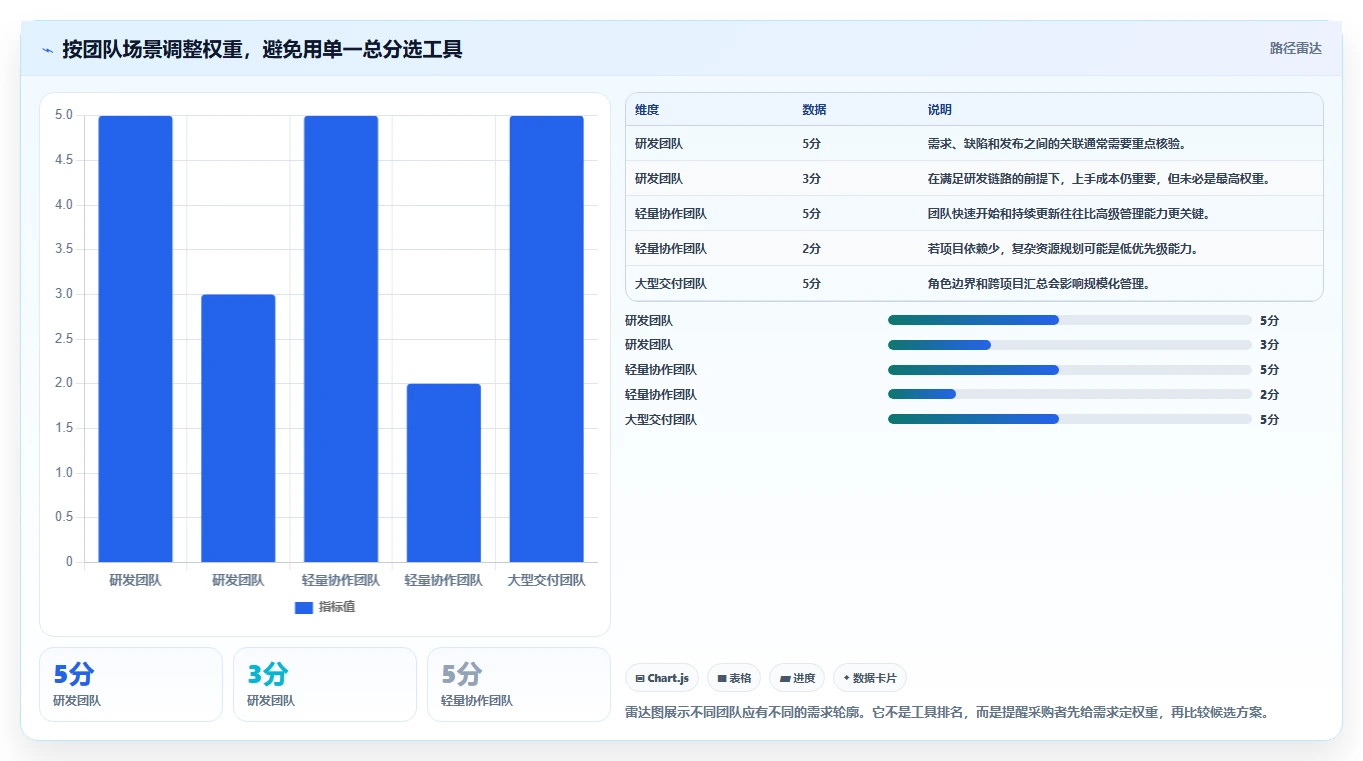Click the 2分 cell in the table
Viewport: 1363px width, 761px height.
pyautogui.click(x=811, y=249)
